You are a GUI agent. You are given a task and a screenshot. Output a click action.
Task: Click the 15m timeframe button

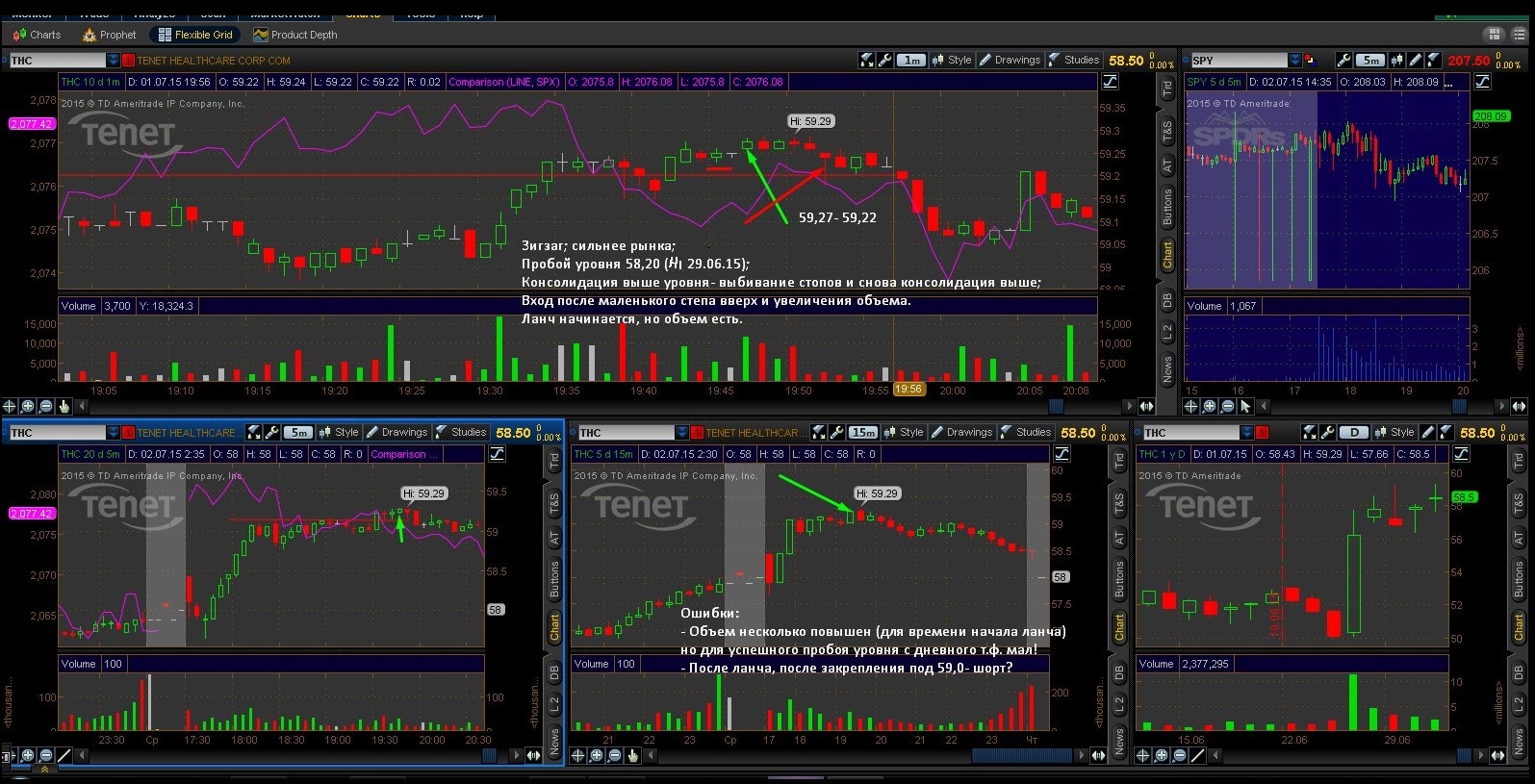pyautogui.click(x=863, y=432)
